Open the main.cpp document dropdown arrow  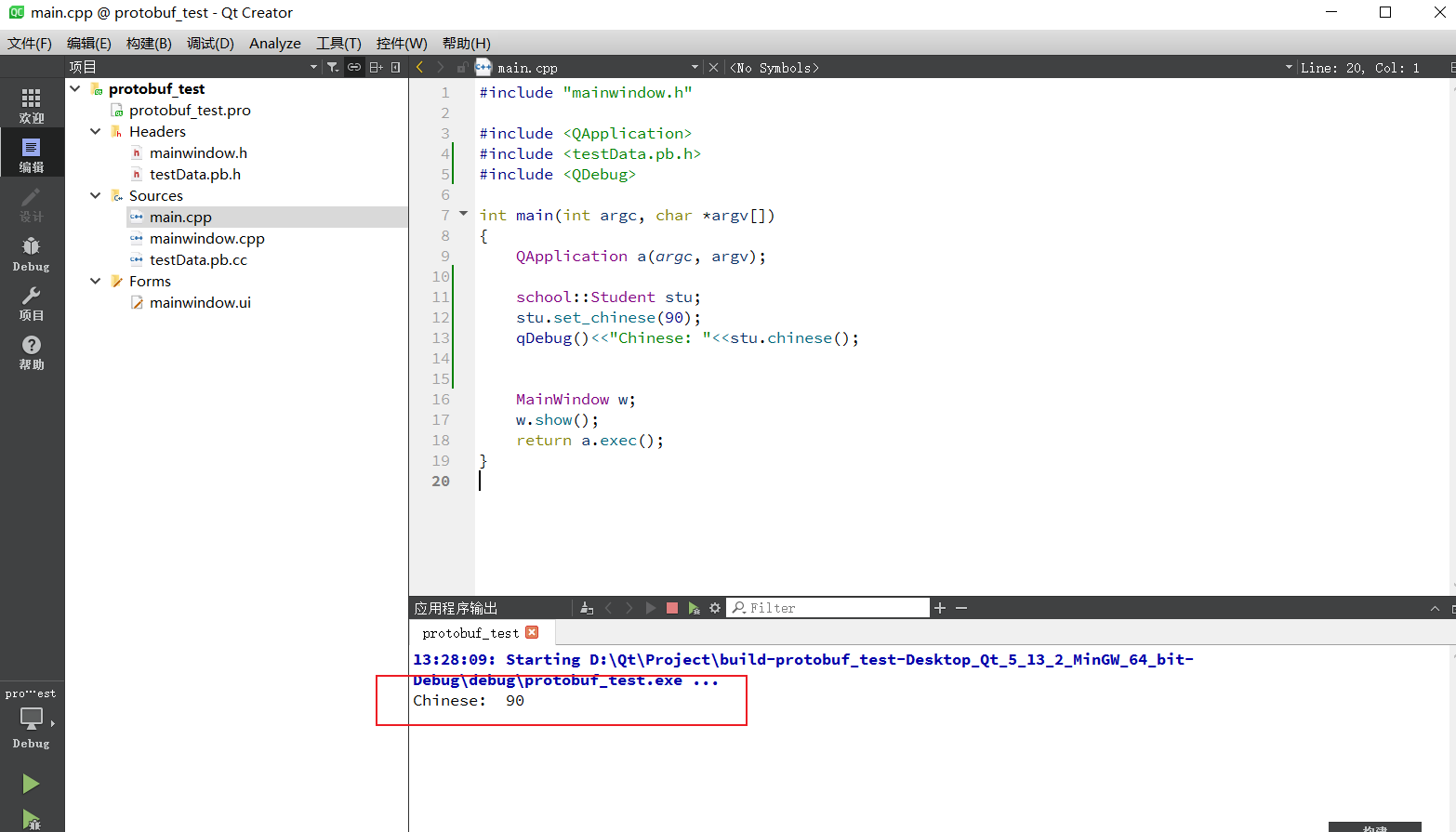click(694, 66)
